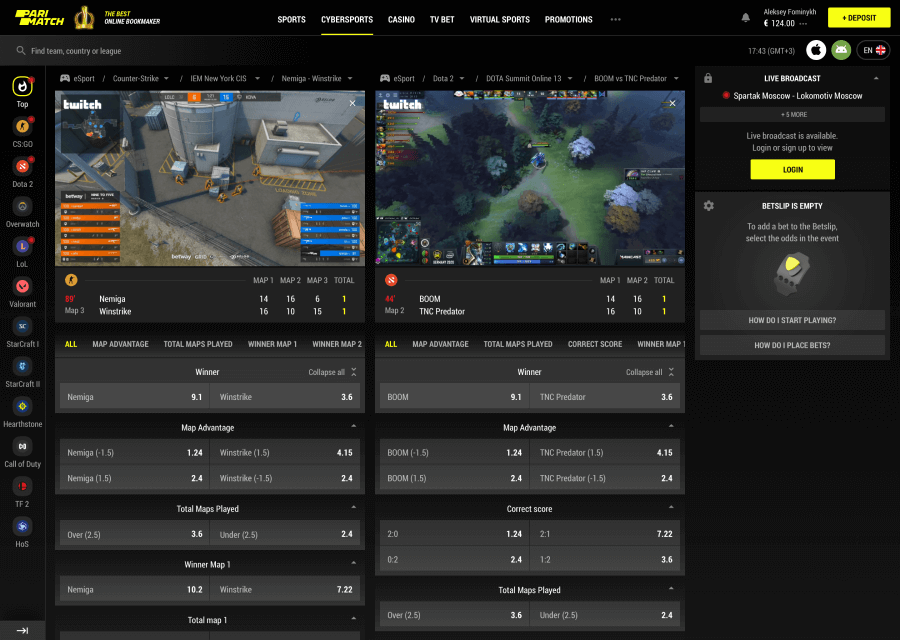Select Total Maps Played tab in Nemiga match

click(x=198, y=344)
